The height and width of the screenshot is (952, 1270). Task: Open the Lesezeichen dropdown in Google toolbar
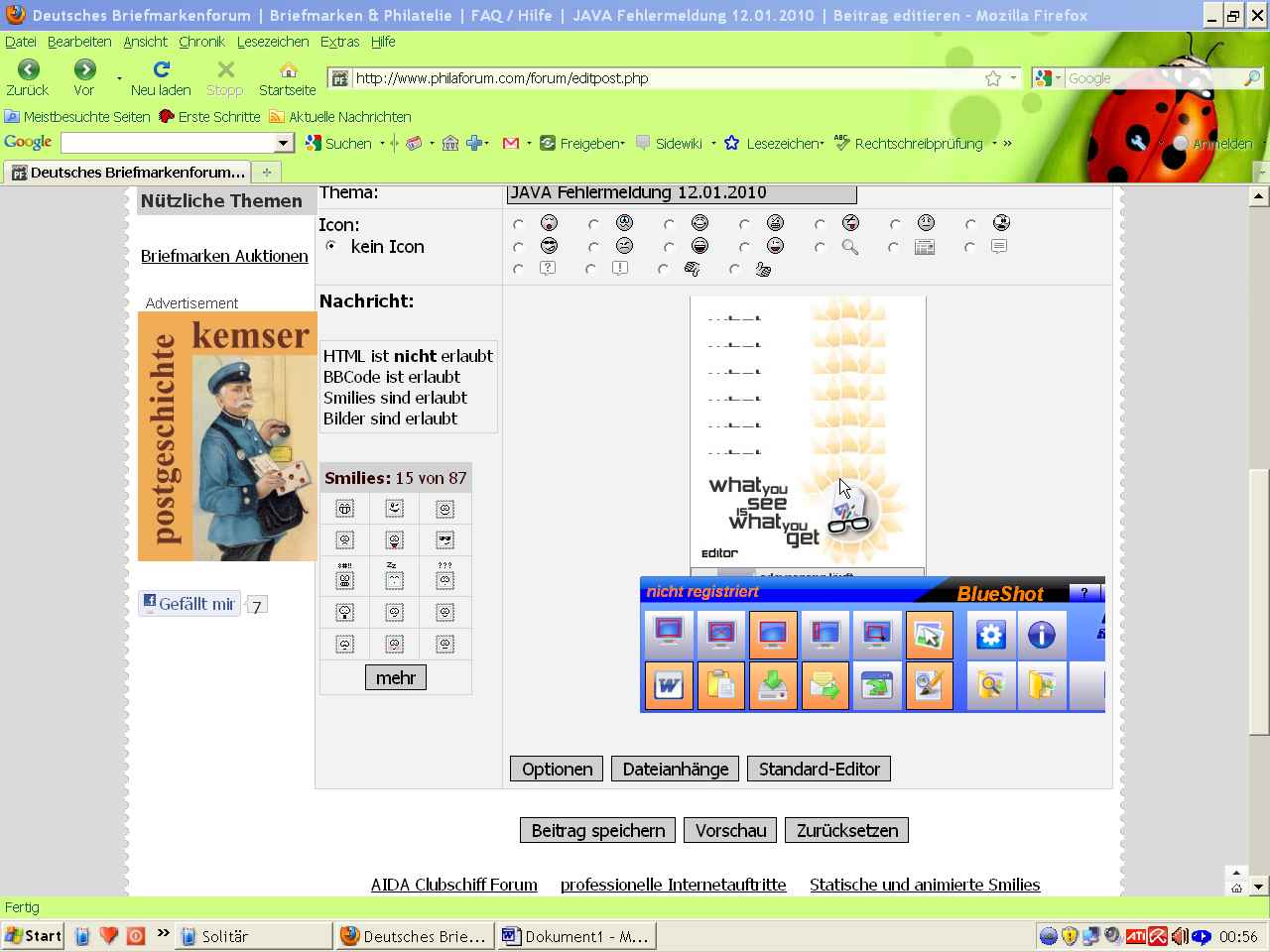[x=784, y=144]
